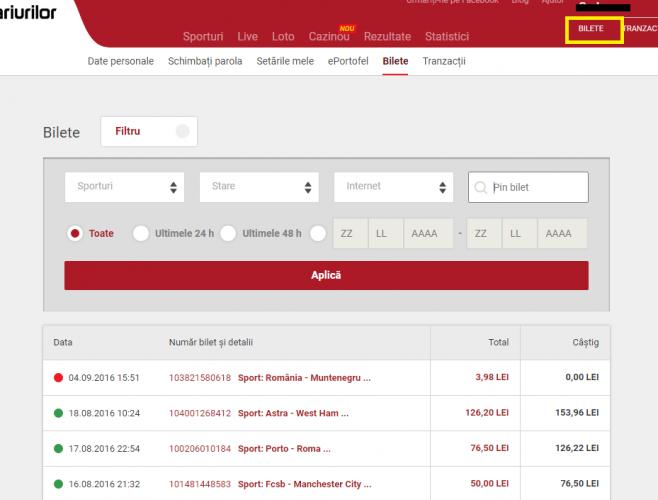Click the Data column header
This screenshot has height=500, width=658.
click(63, 343)
